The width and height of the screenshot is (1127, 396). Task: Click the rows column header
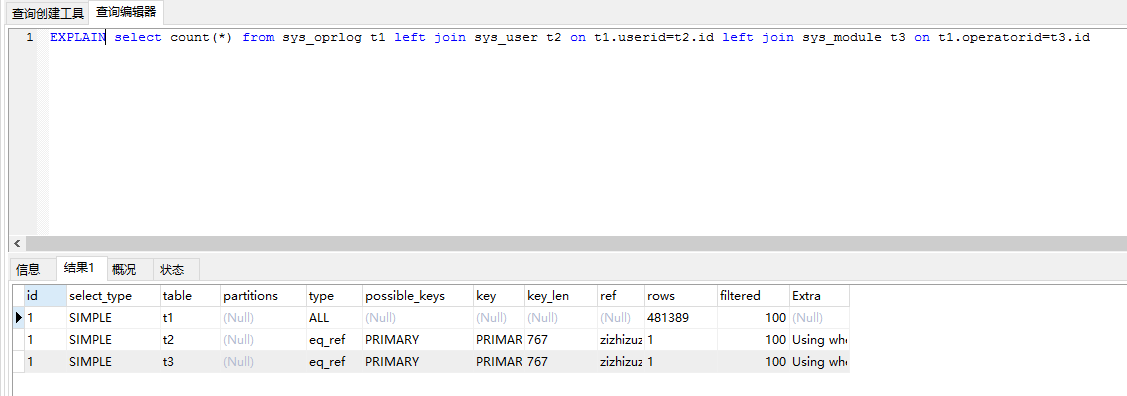pos(681,295)
